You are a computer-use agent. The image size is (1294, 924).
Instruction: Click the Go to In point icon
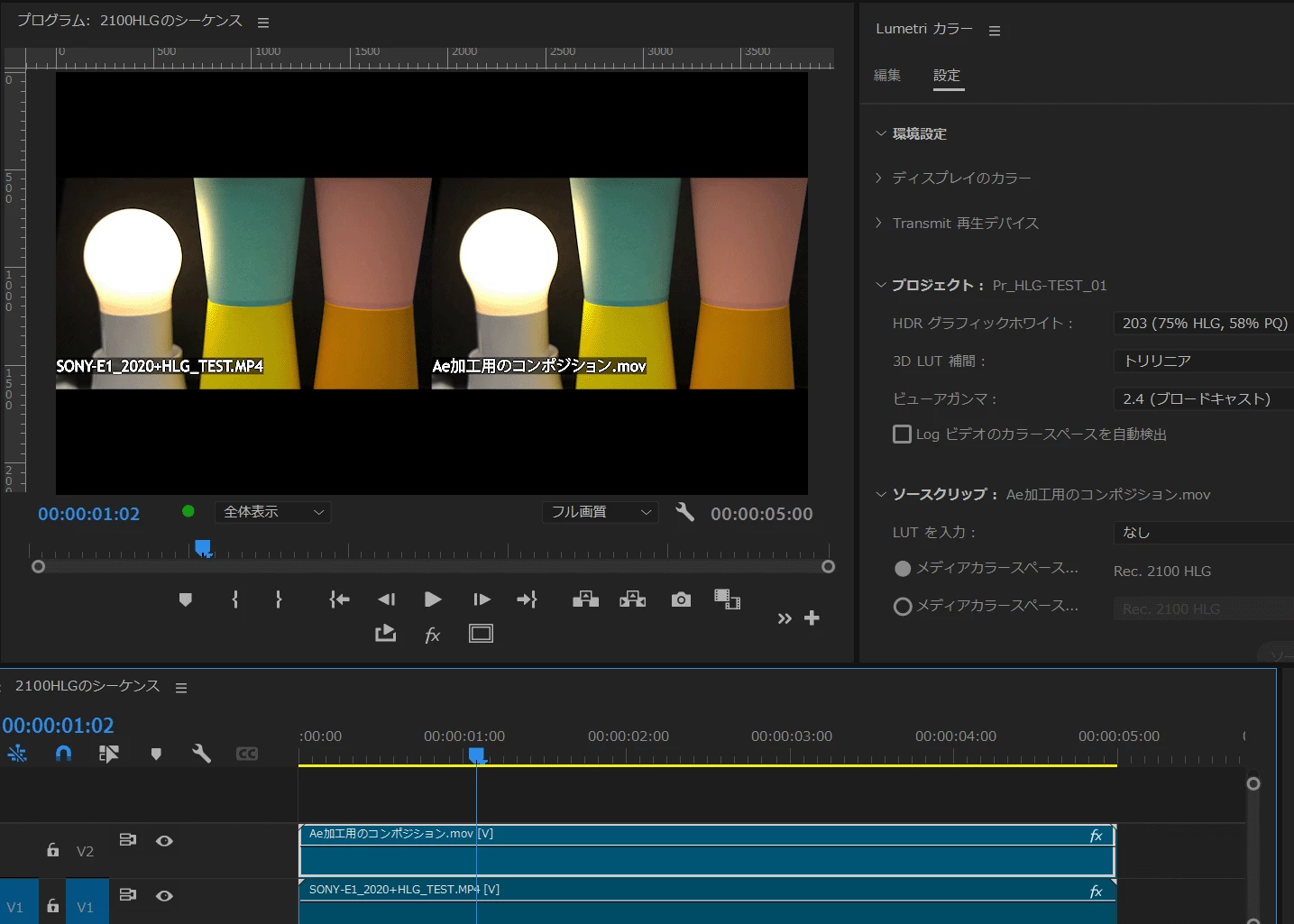[339, 599]
